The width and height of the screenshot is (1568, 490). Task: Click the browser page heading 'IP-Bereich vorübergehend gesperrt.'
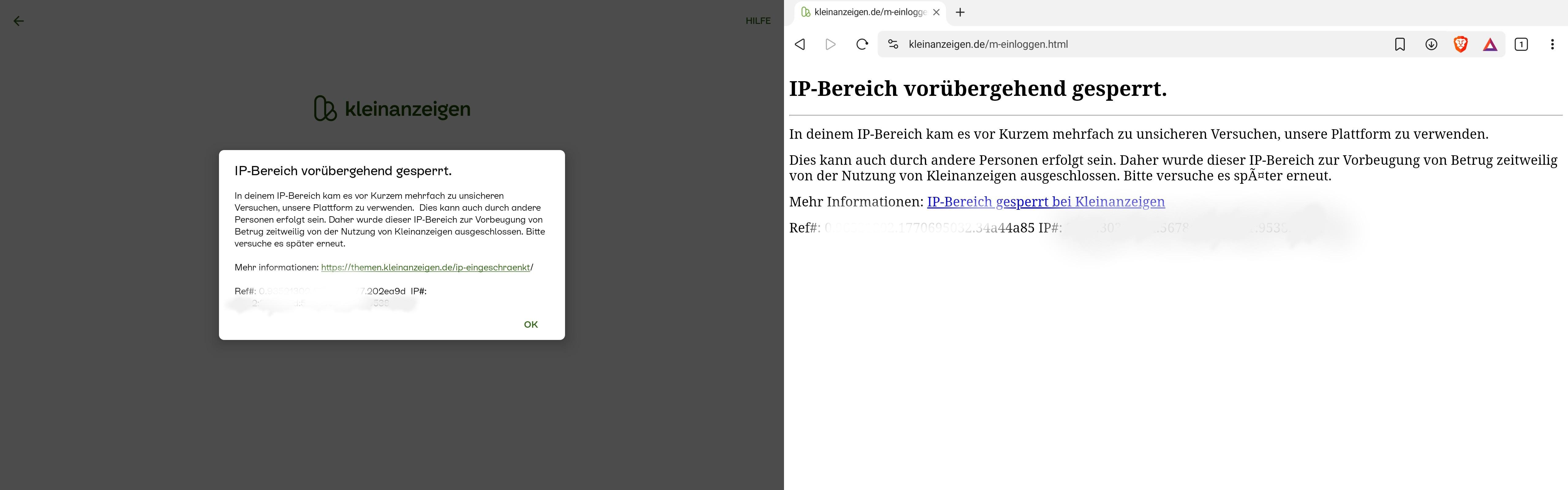[978, 89]
